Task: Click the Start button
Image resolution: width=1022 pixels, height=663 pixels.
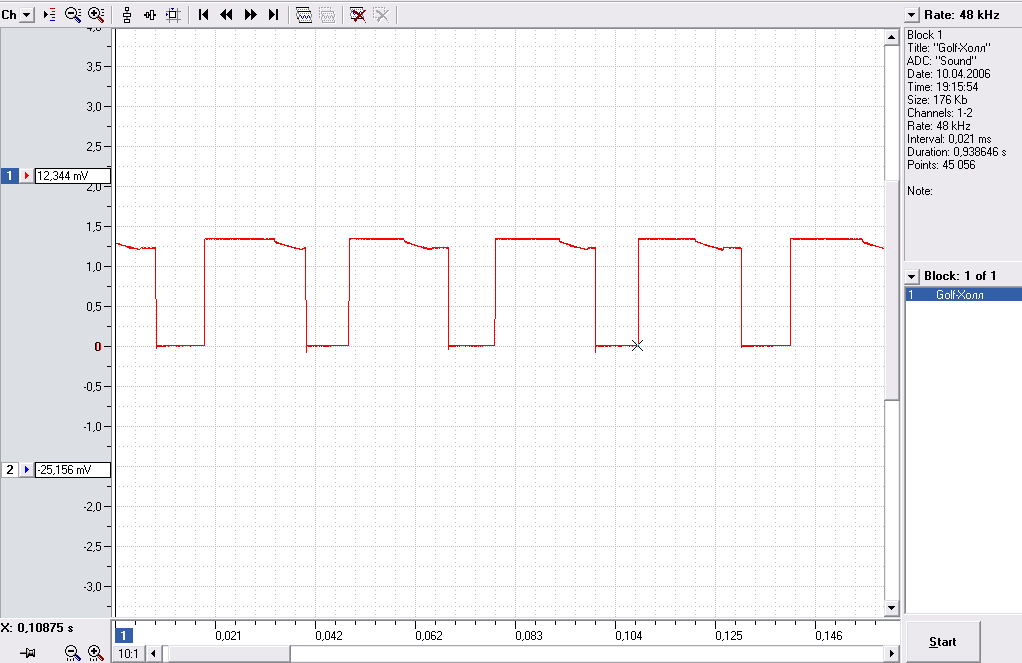Action: click(x=942, y=642)
